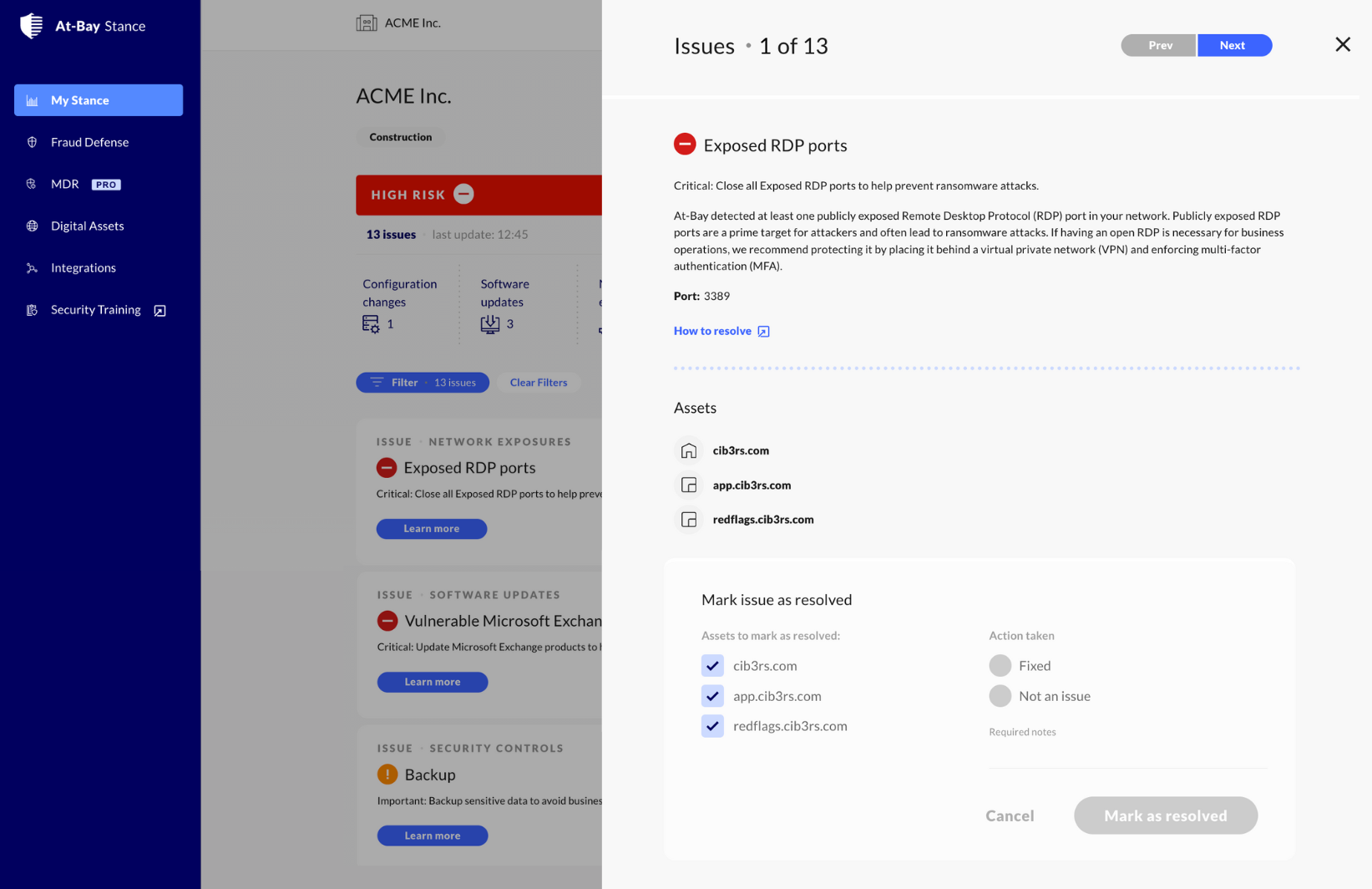Open the How to resolve link
This screenshot has width=1372, height=889.
[721, 332]
